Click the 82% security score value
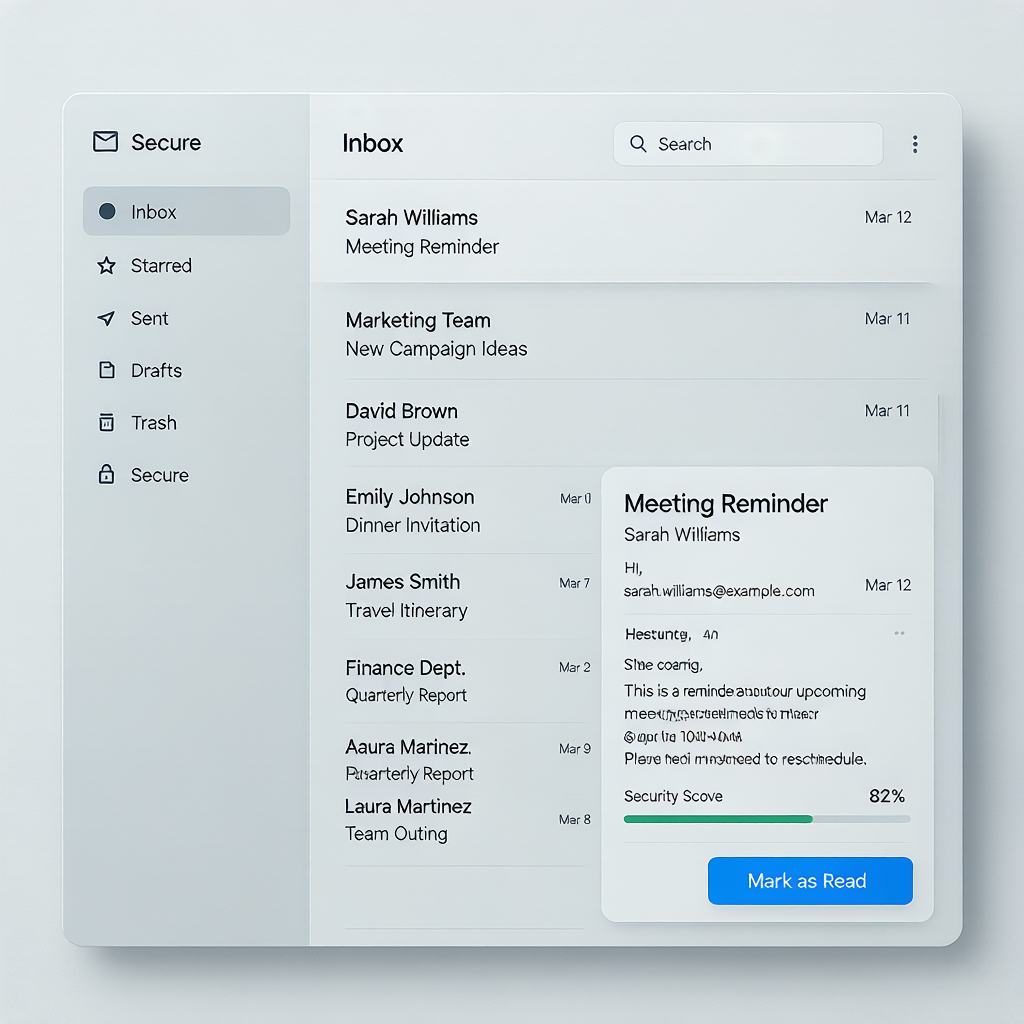Screen dimensions: 1024x1024 pyautogui.click(x=886, y=795)
